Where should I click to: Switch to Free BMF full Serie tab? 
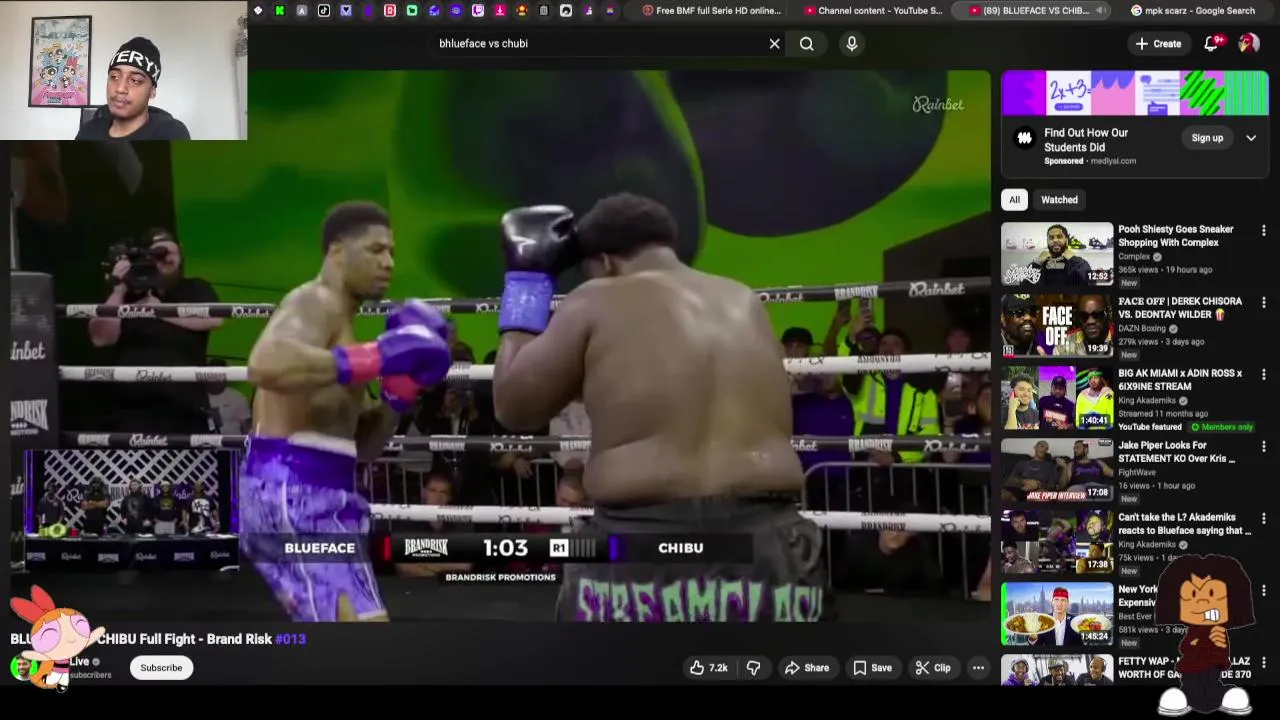(712, 11)
